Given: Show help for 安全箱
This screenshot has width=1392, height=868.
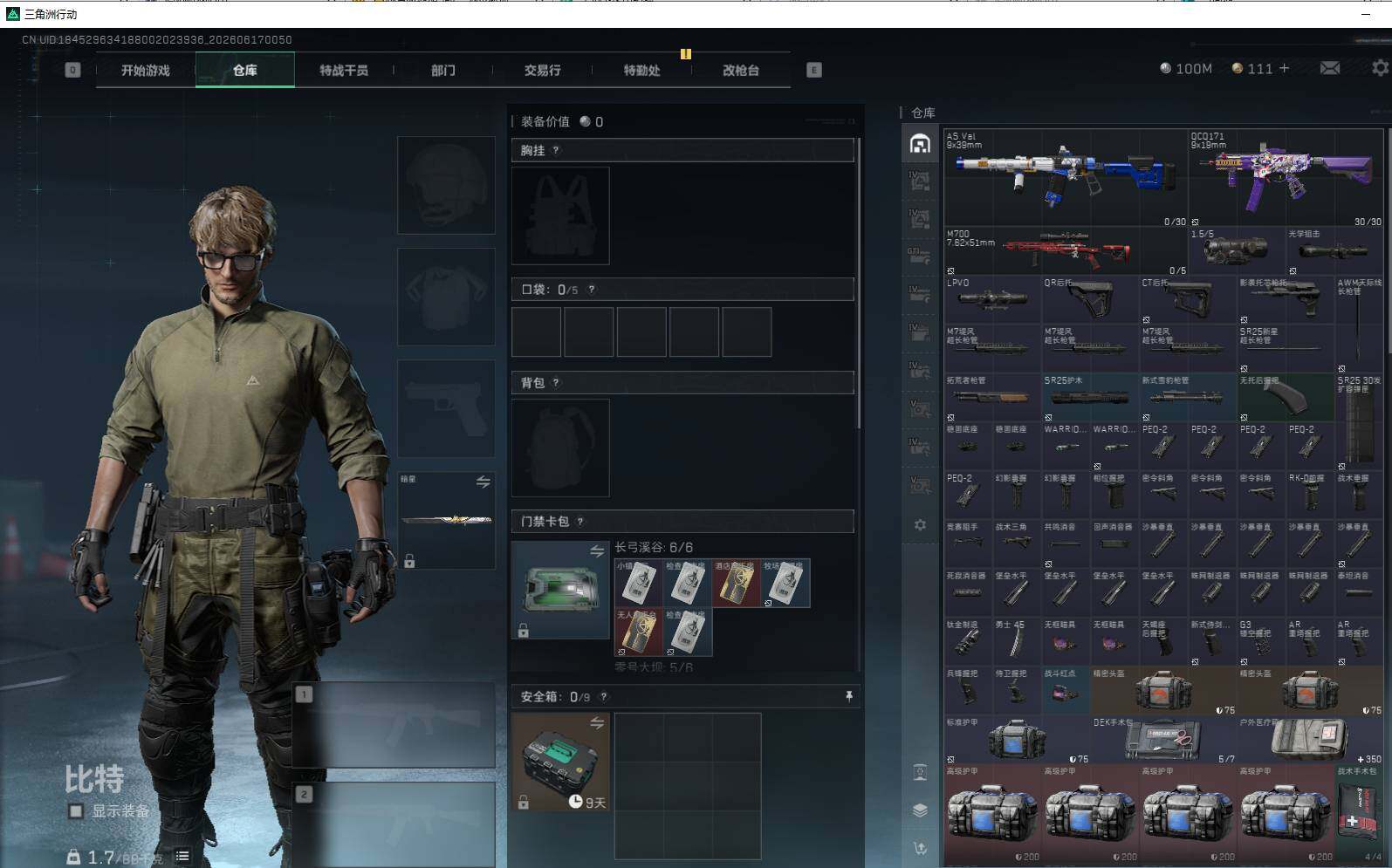Looking at the screenshot, I should [603, 696].
